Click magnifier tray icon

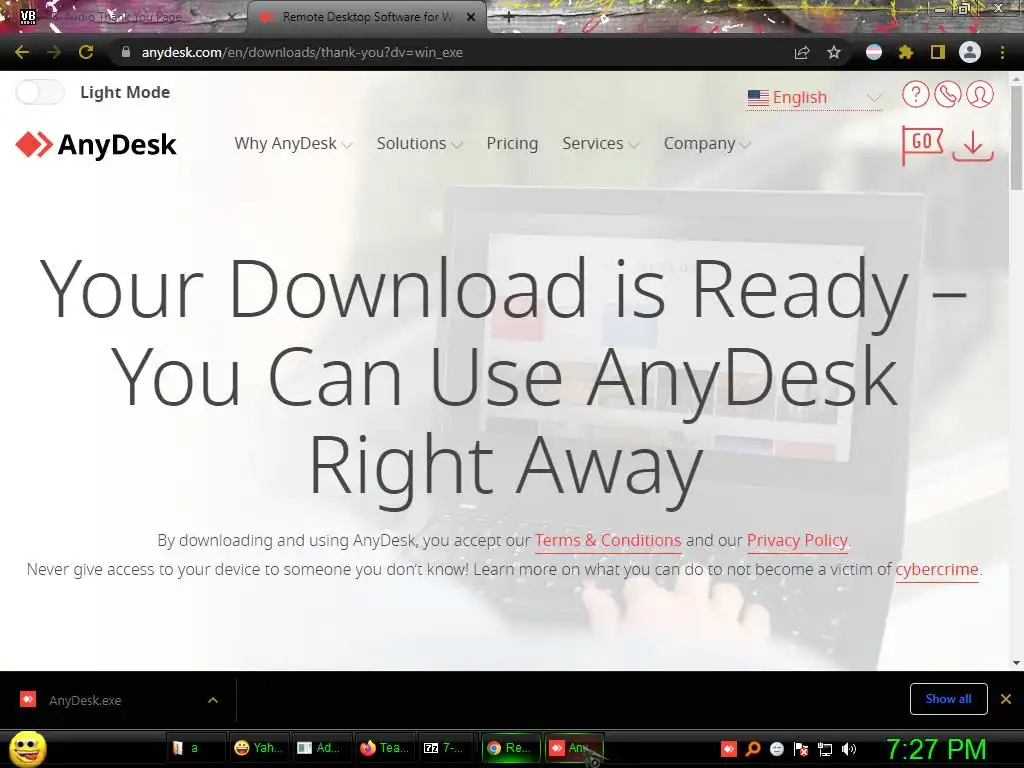(x=753, y=748)
